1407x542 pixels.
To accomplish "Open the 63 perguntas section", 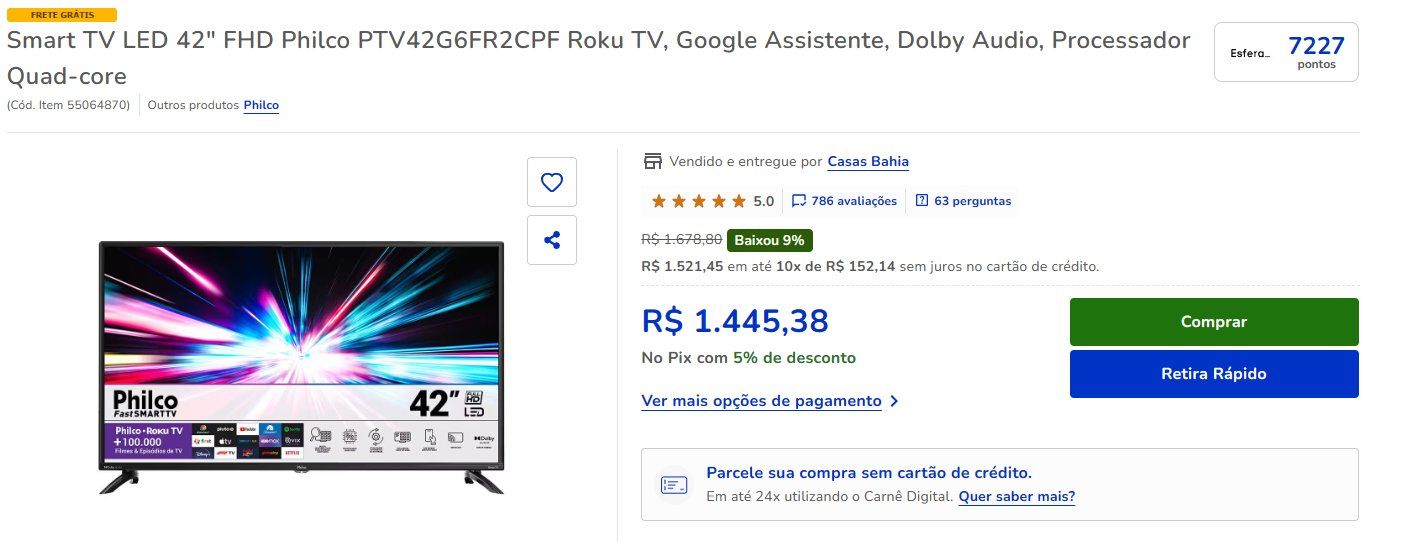I will pyautogui.click(x=972, y=201).
